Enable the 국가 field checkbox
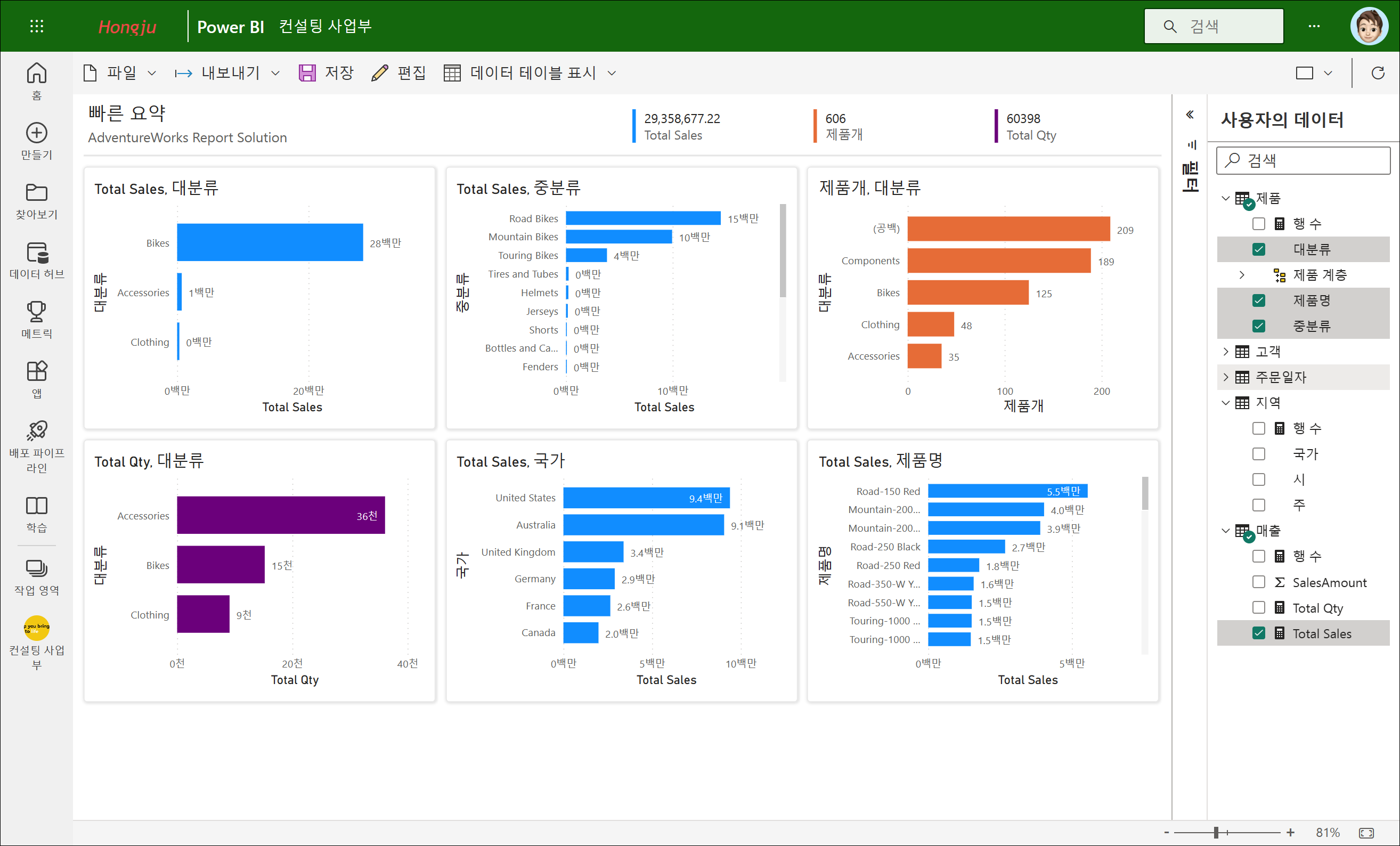The height and width of the screenshot is (846, 1400). (x=1258, y=454)
